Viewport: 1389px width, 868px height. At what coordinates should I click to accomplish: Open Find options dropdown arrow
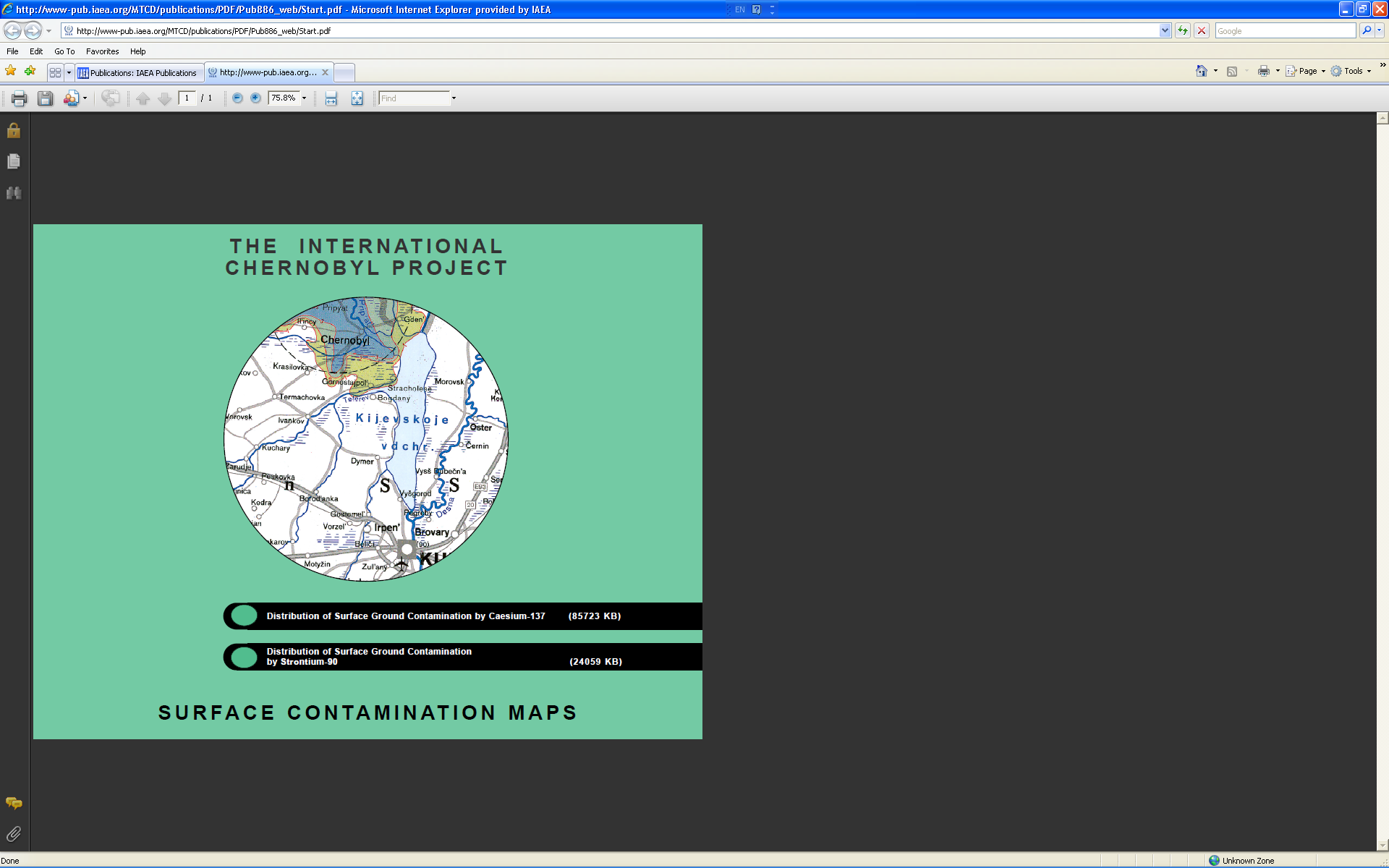coord(454,98)
